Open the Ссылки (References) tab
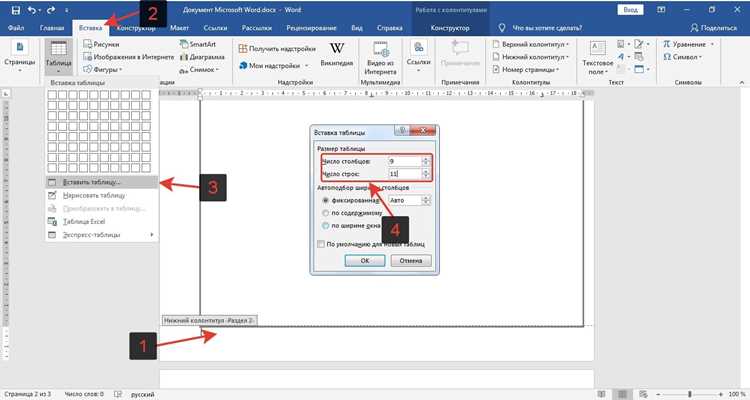The width and height of the screenshot is (750, 400). [215, 28]
